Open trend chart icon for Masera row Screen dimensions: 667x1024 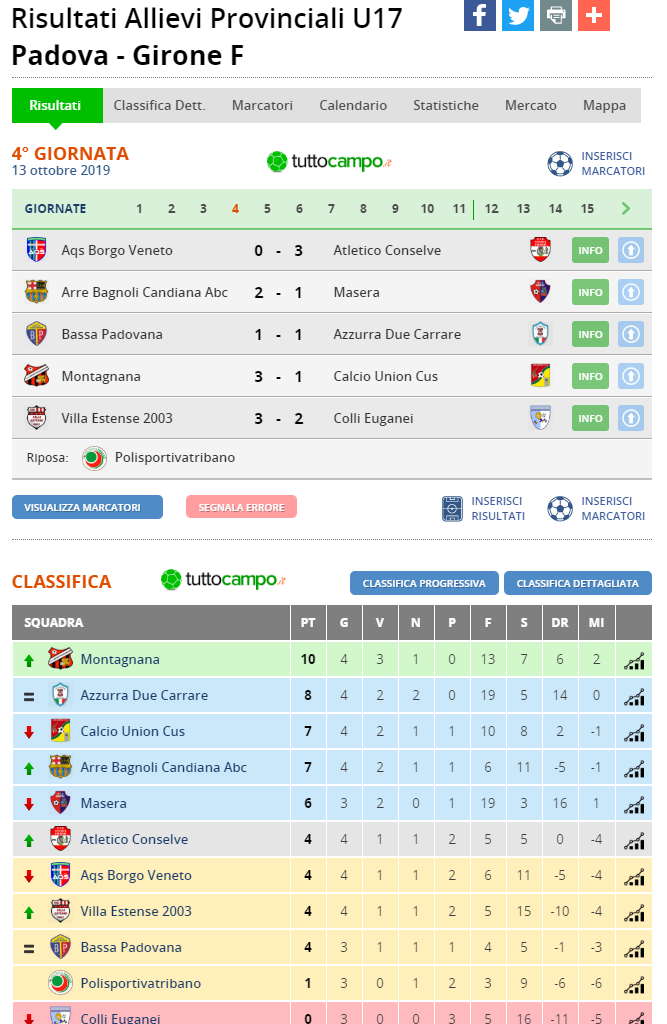coord(634,805)
